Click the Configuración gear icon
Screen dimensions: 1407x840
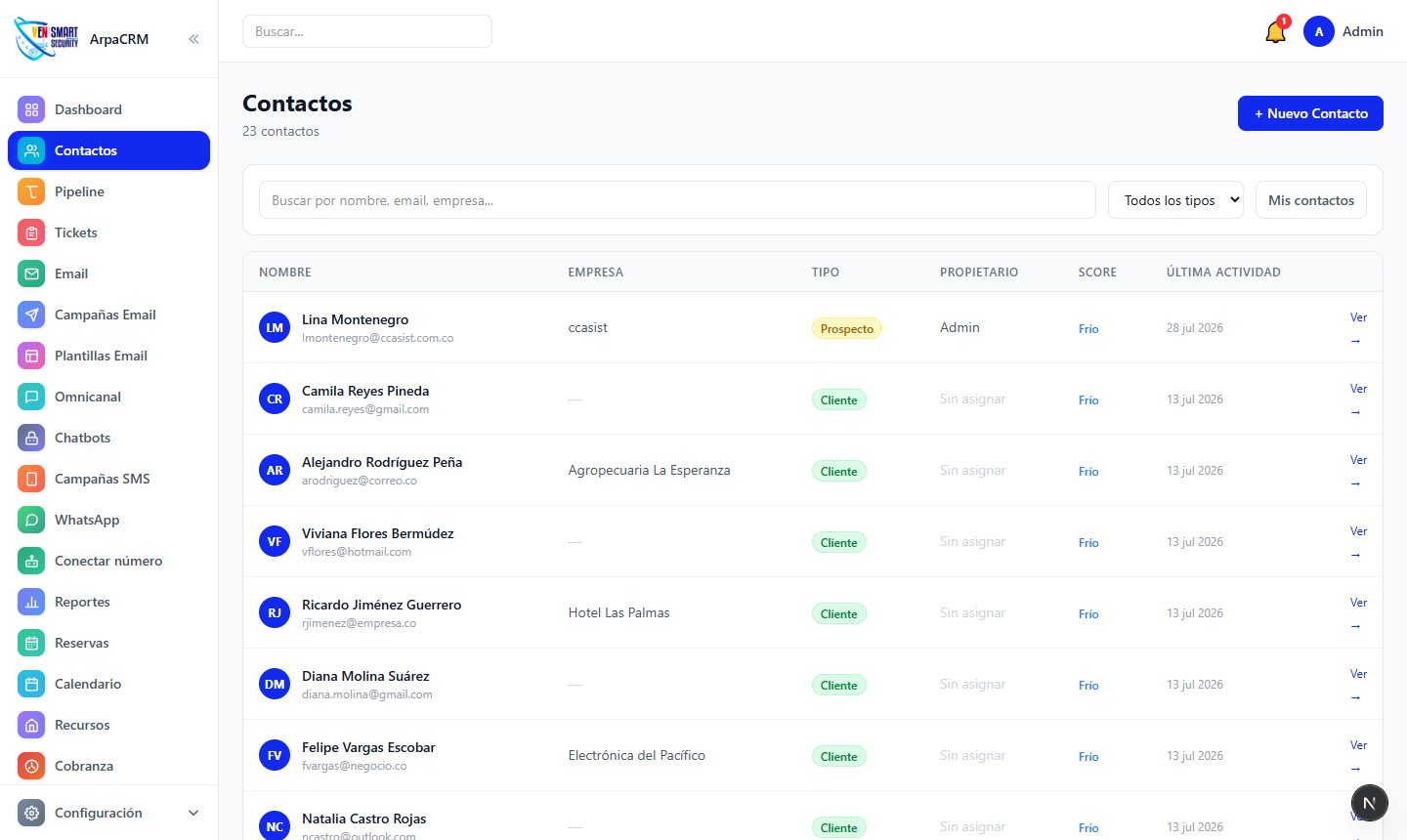click(31, 813)
